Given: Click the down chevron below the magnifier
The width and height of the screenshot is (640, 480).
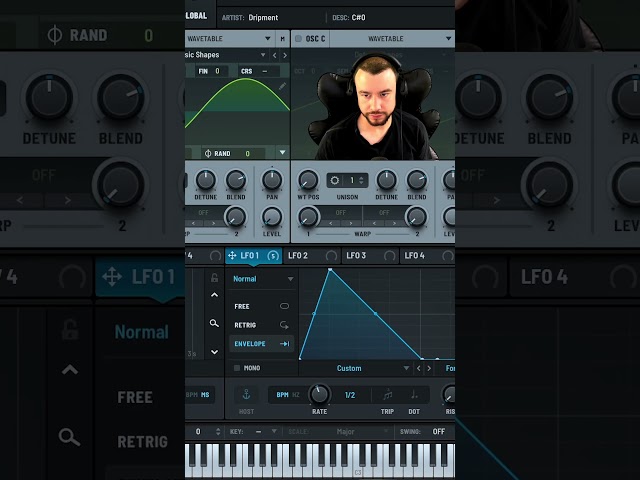Looking at the screenshot, I should (214, 352).
